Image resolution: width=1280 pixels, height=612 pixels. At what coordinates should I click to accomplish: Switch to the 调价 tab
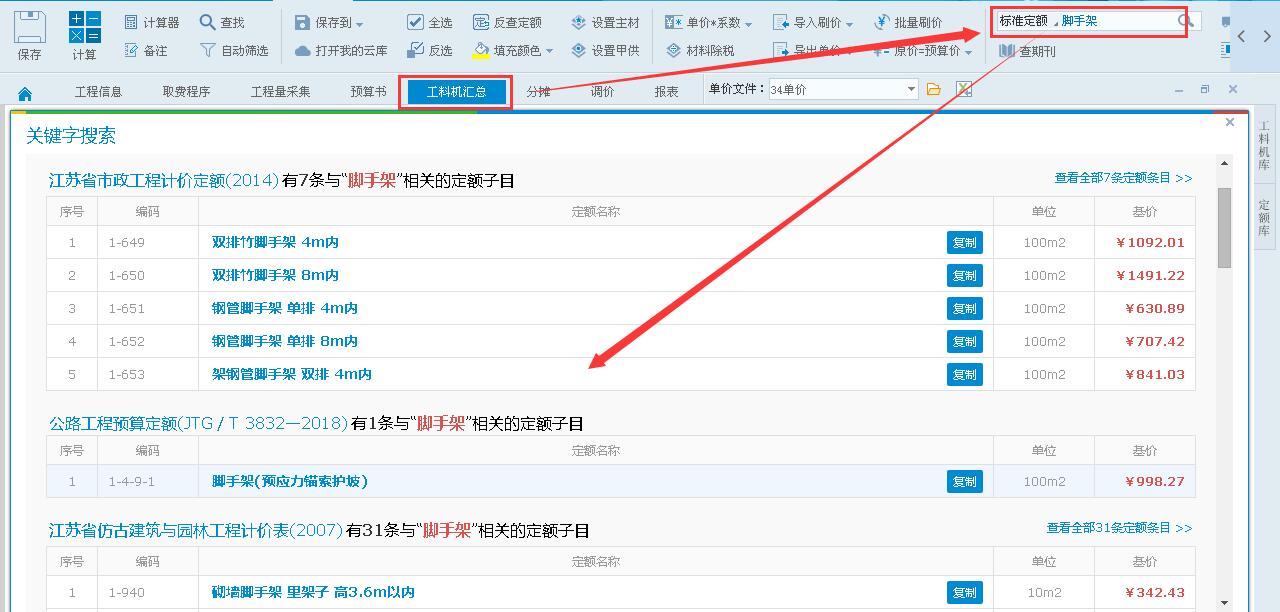603,92
